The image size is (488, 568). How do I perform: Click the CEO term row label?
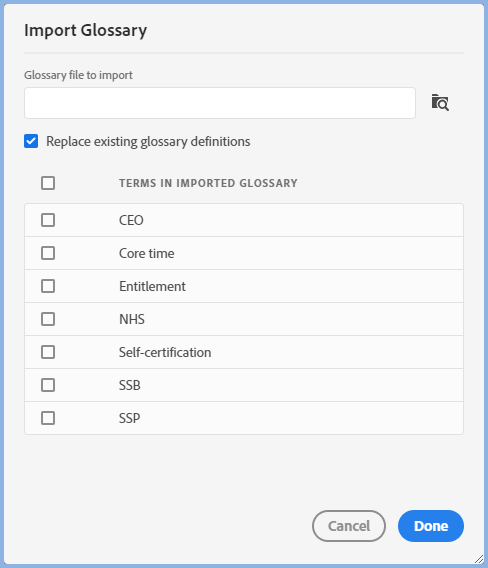(x=131, y=220)
